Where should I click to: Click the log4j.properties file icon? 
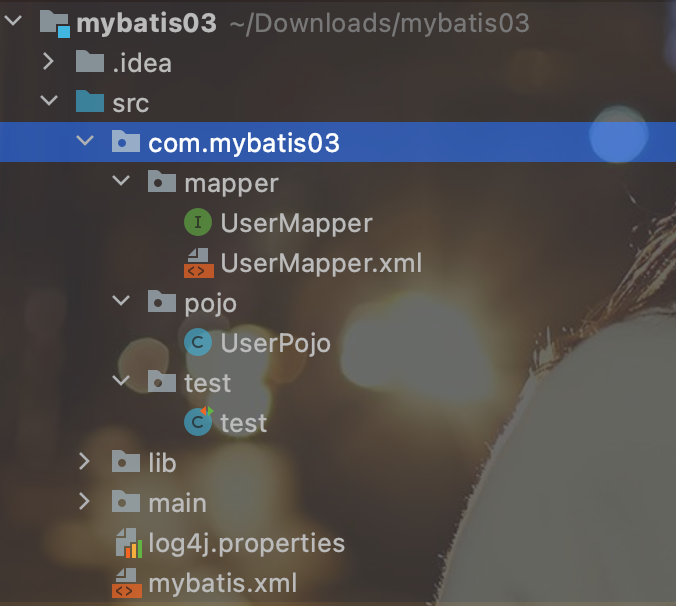[x=128, y=543]
